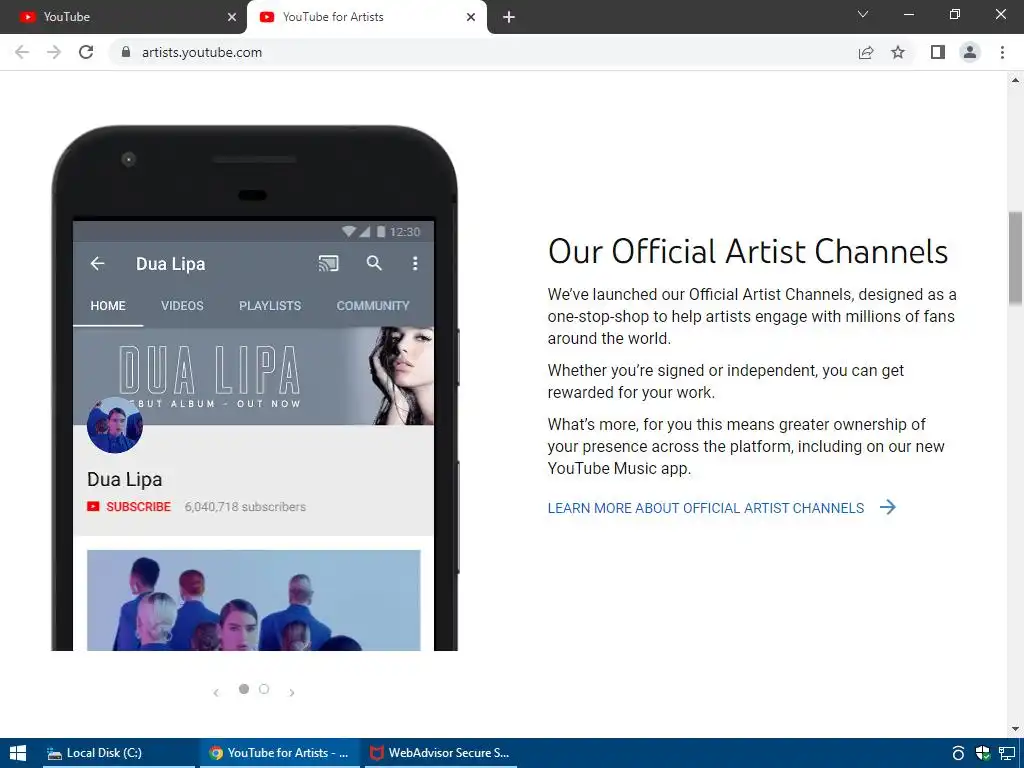The image size is (1024, 768).
Task: Click the address bar lock icon
Action: (x=126, y=52)
